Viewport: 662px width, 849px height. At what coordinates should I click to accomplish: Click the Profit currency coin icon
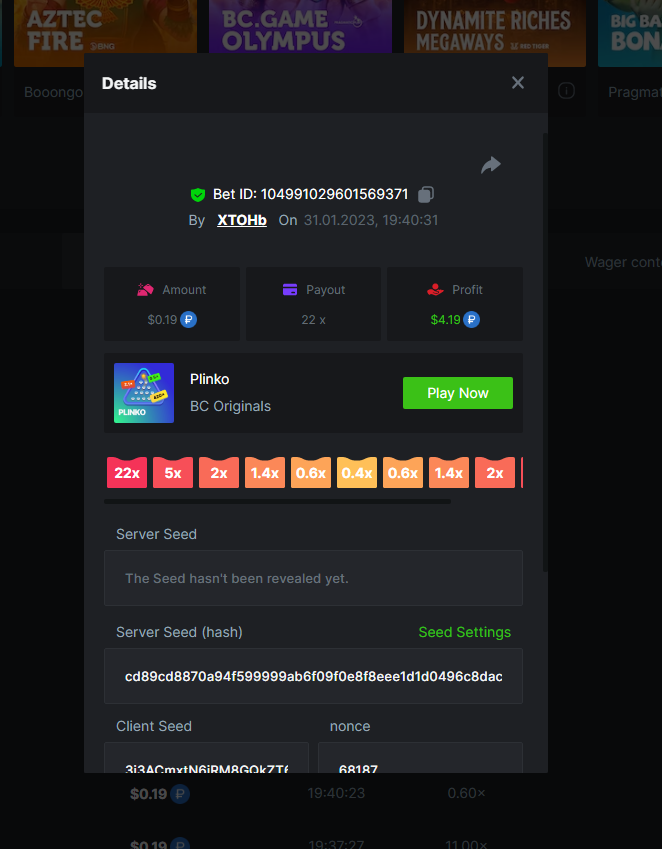click(472, 320)
